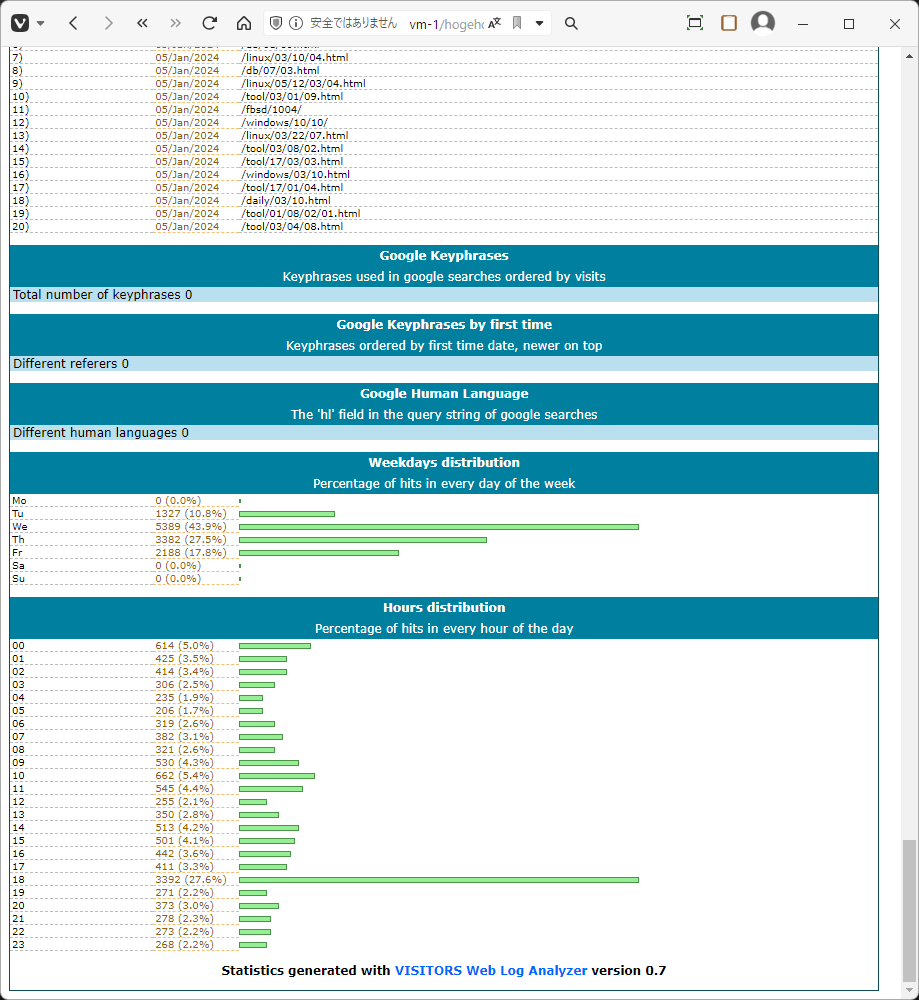Click hour 10 value 662 (5.4%)

(184, 776)
